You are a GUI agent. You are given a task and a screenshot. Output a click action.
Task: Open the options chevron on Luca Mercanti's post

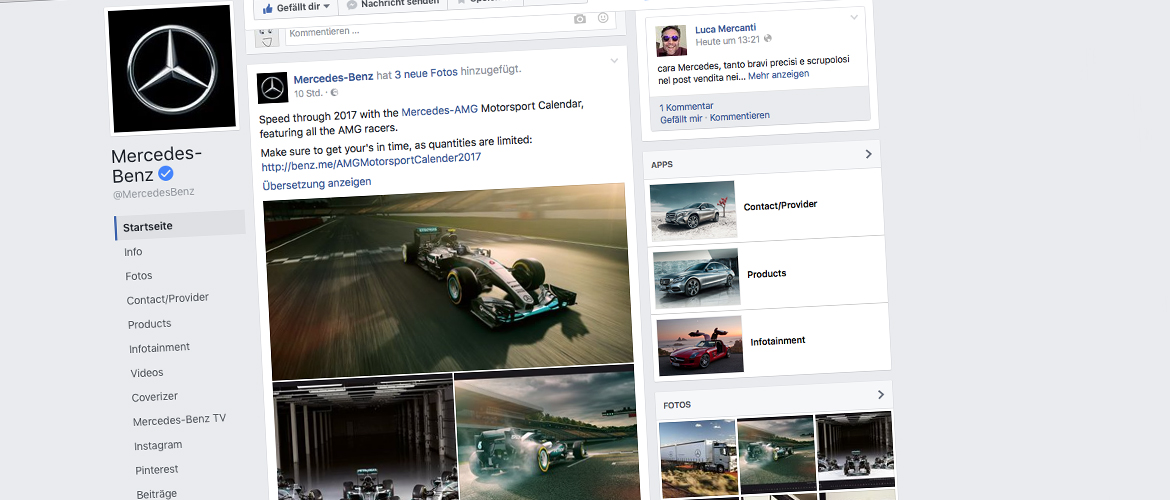[x=854, y=16]
